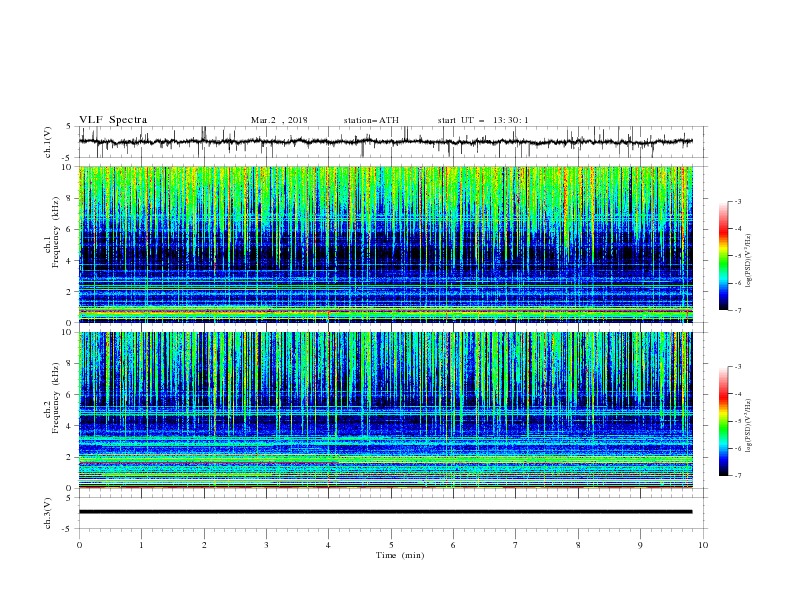792x612 pixels.
Task: Click the log(PSD) label beside ch.2 colorbar
Action: pos(749,426)
